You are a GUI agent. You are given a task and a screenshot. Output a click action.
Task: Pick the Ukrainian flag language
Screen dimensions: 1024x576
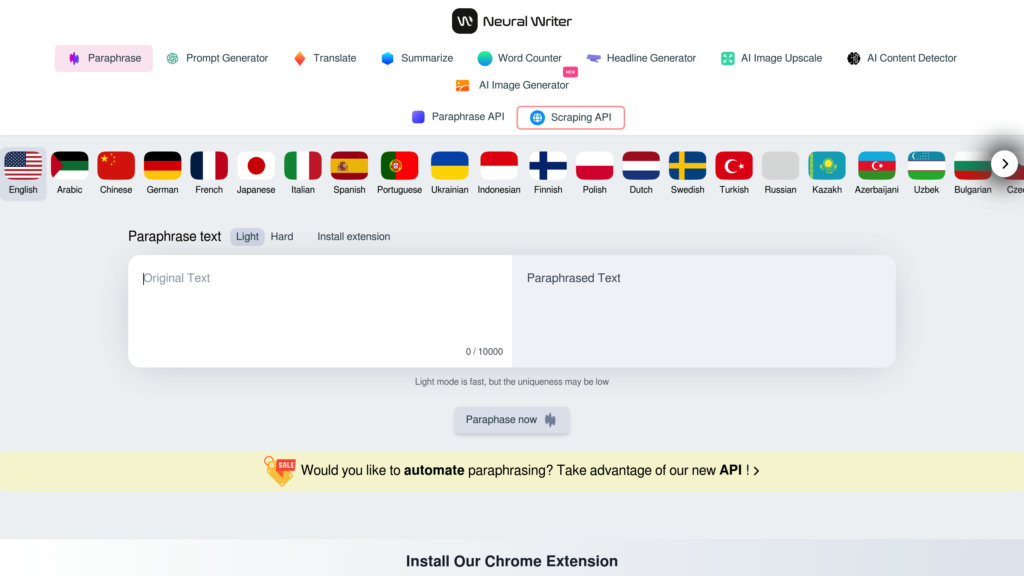click(x=449, y=166)
